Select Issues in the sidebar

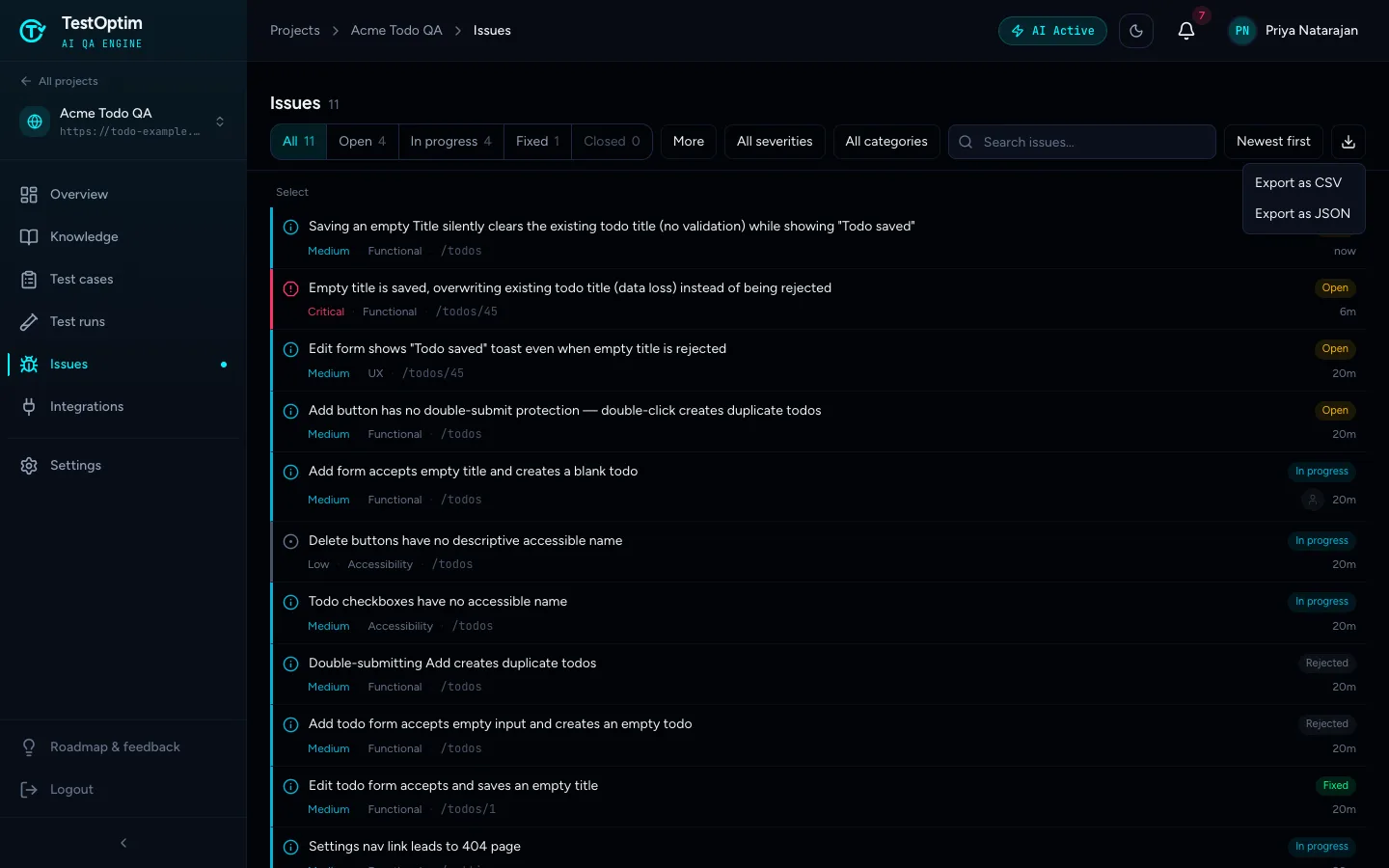[x=123, y=365]
